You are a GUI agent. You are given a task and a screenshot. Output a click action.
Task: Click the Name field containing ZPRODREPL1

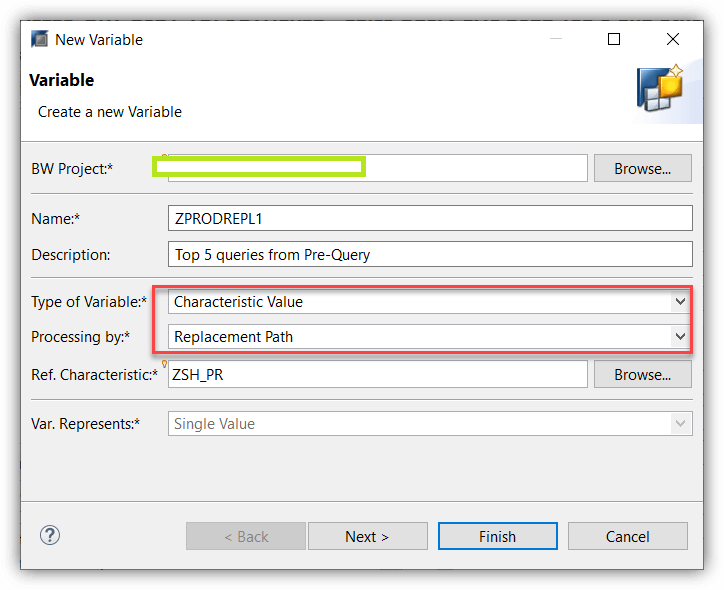coord(430,218)
